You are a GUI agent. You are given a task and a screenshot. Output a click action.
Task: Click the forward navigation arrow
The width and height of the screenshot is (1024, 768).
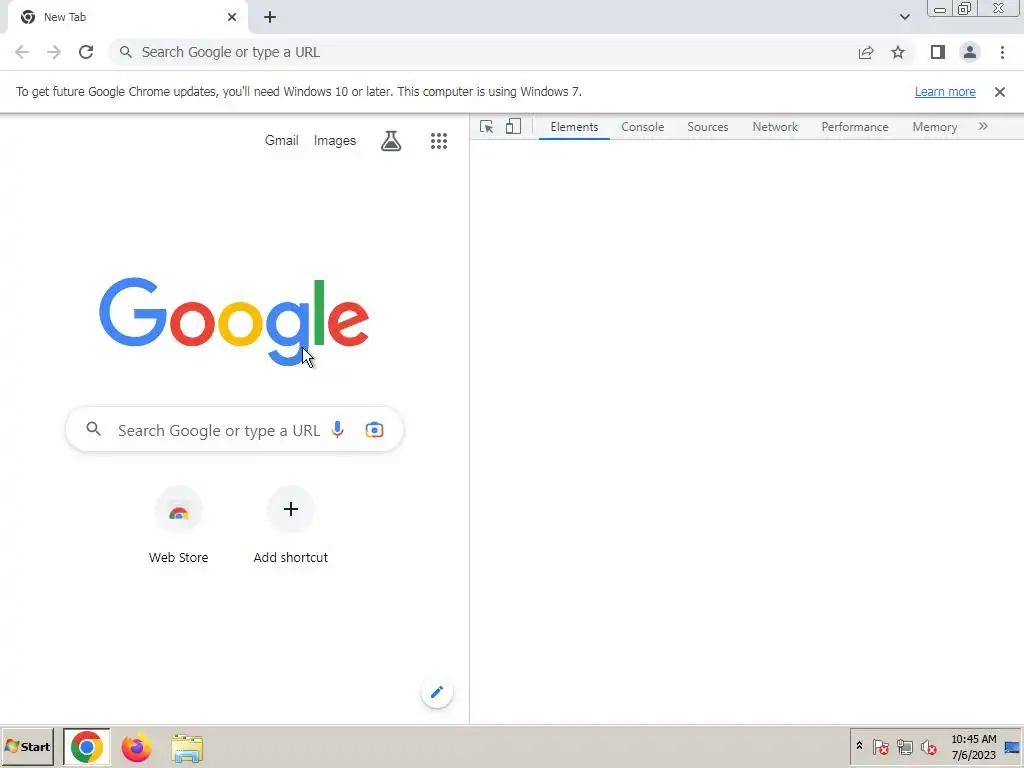(54, 52)
